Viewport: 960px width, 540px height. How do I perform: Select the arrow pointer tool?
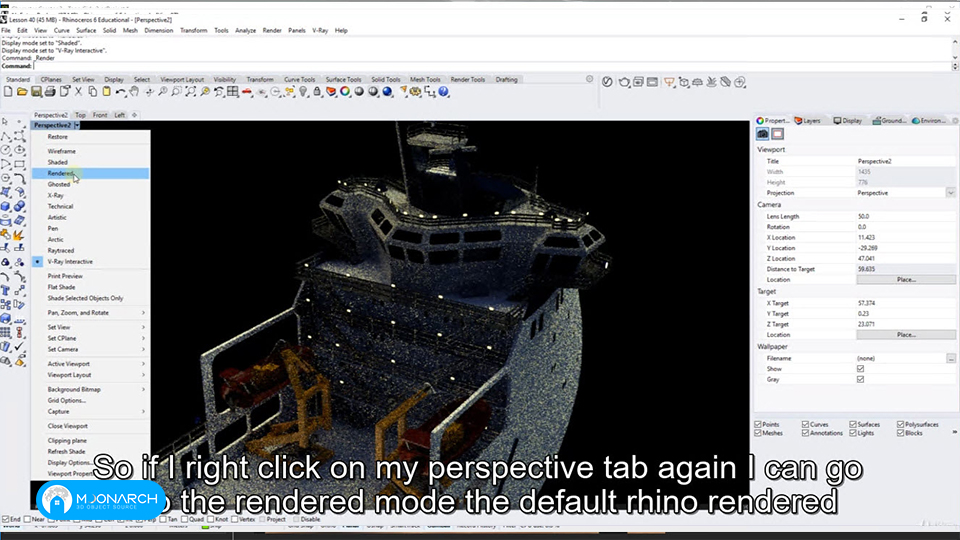(x=6, y=122)
